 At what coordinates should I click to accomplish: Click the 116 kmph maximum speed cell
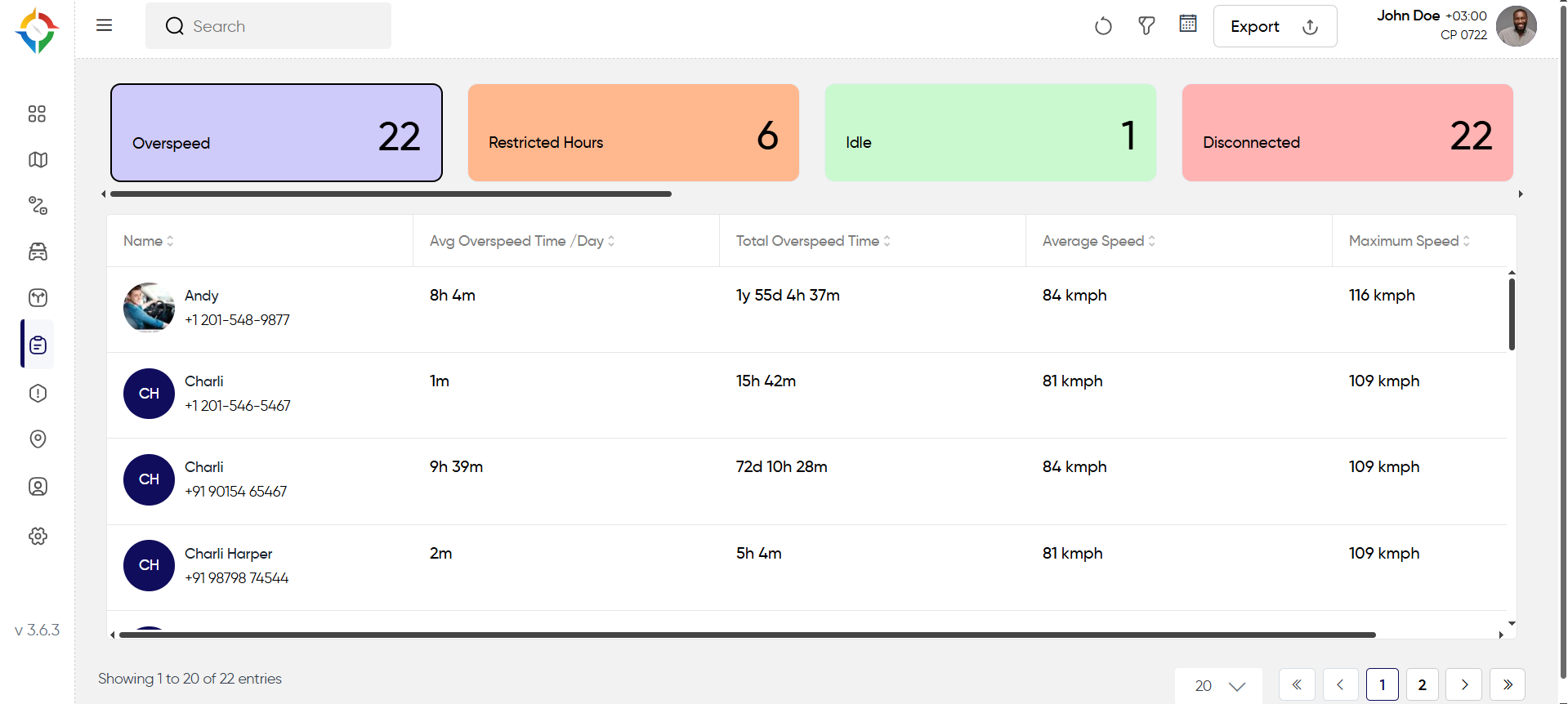[1382, 295]
